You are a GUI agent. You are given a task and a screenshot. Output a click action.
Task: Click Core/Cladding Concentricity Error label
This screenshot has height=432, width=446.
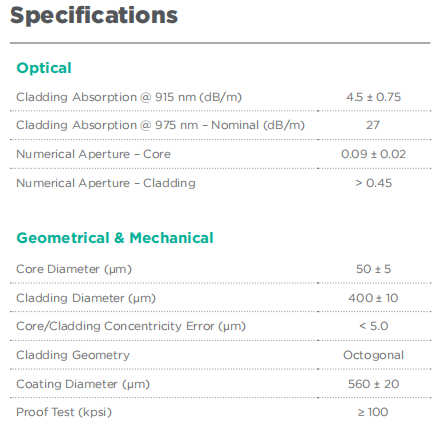131,326
